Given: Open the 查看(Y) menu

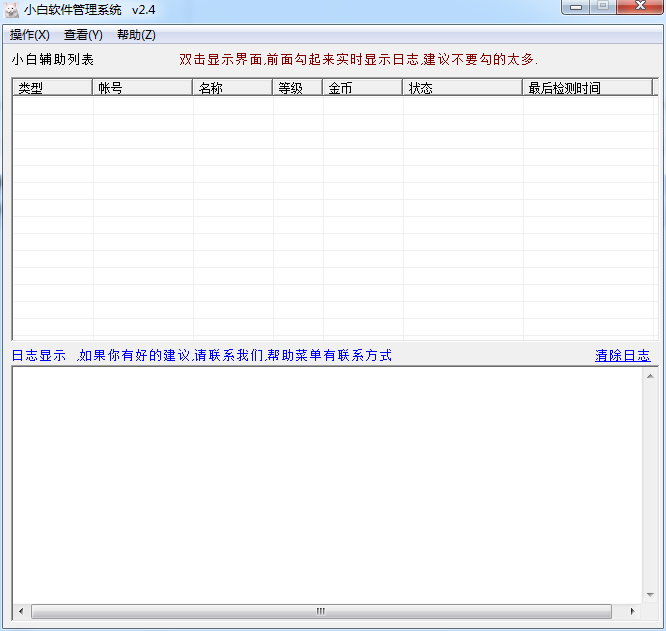Looking at the screenshot, I should [x=83, y=35].
